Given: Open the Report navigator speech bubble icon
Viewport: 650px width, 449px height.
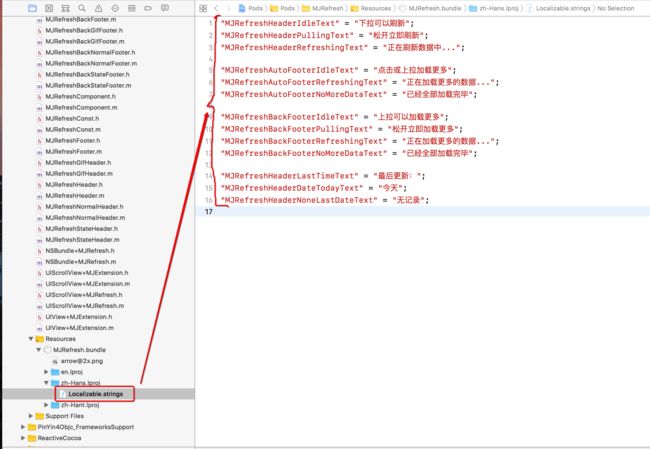Looking at the screenshot, I should pos(165,8).
